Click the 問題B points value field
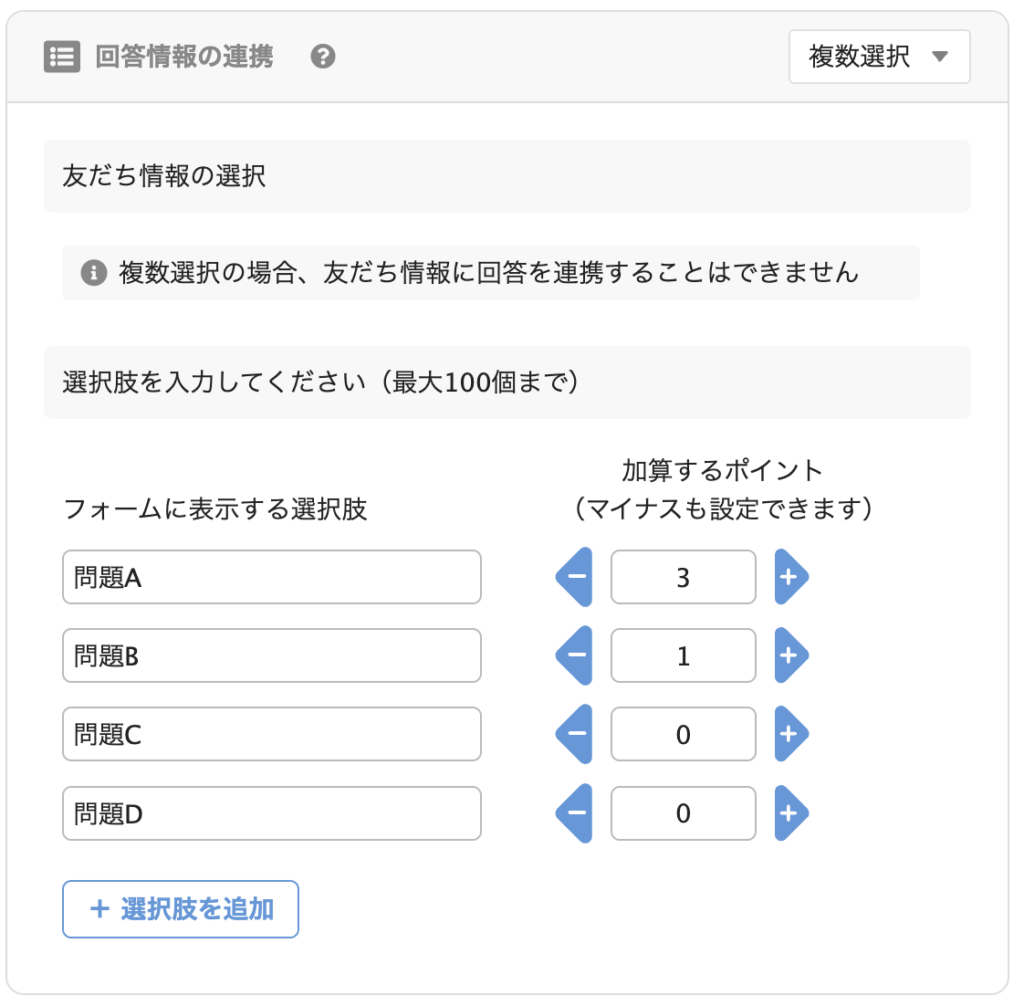 click(683, 655)
